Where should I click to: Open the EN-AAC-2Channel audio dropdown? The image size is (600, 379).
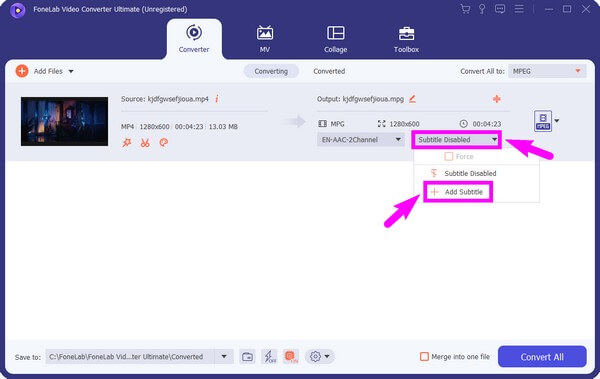point(361,140)
